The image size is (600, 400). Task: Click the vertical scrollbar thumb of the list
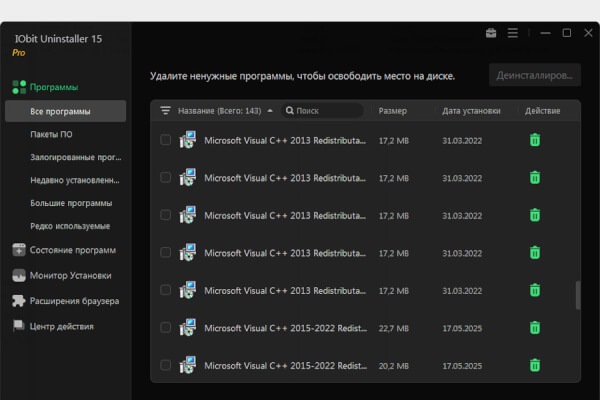click(578, 295)
